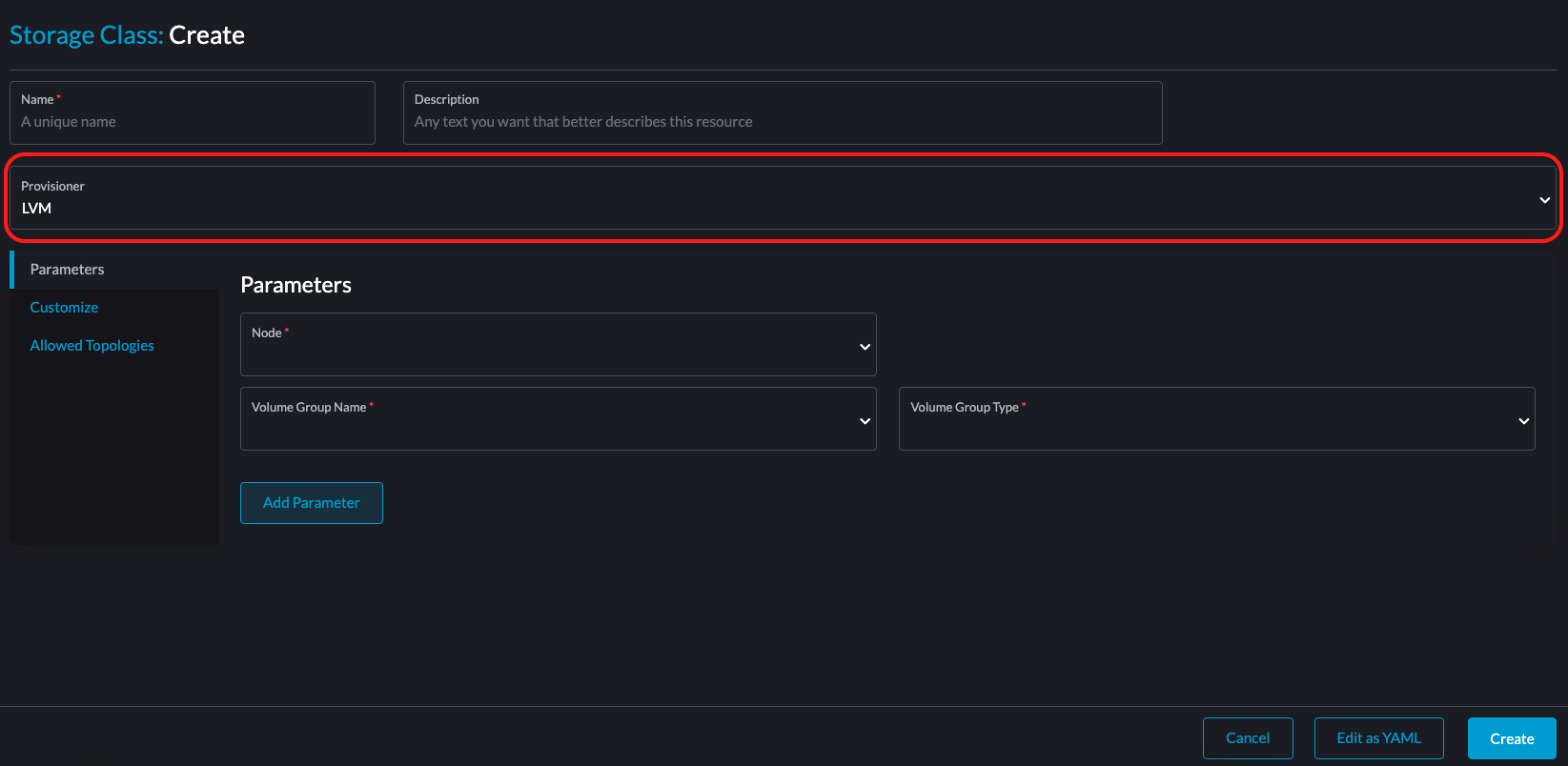
Task: Open the Volume Group Name dropdown
Action: tap(558, 418)
